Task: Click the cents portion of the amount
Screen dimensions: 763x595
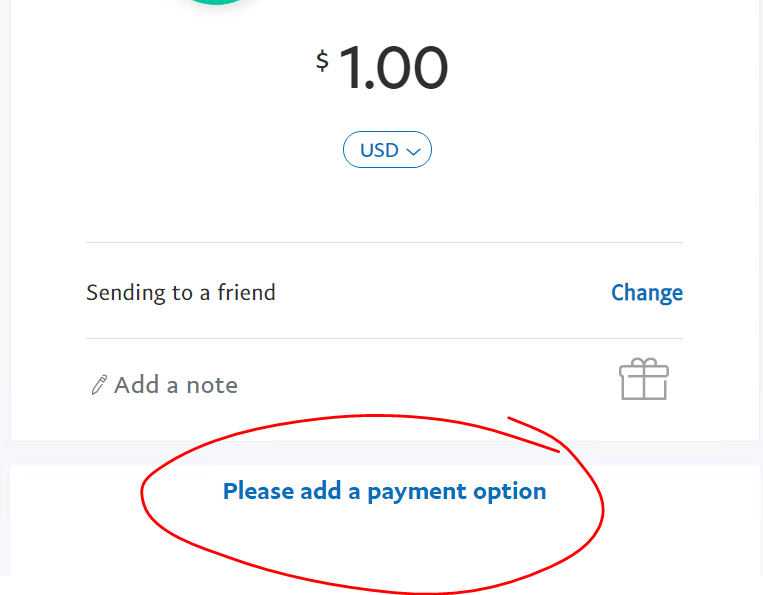Action: pos(415,69)
